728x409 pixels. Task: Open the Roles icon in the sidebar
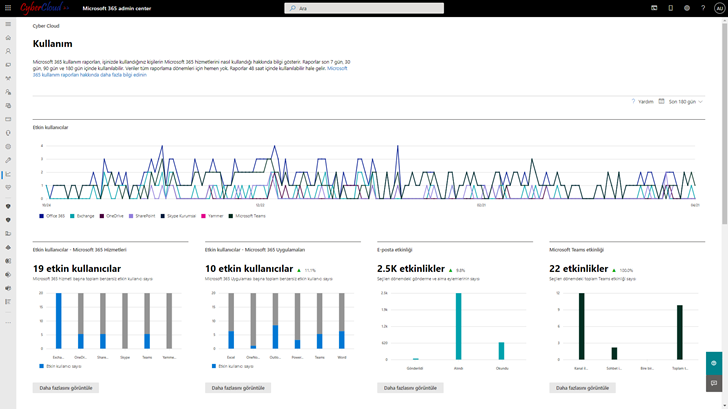point(8,92)
